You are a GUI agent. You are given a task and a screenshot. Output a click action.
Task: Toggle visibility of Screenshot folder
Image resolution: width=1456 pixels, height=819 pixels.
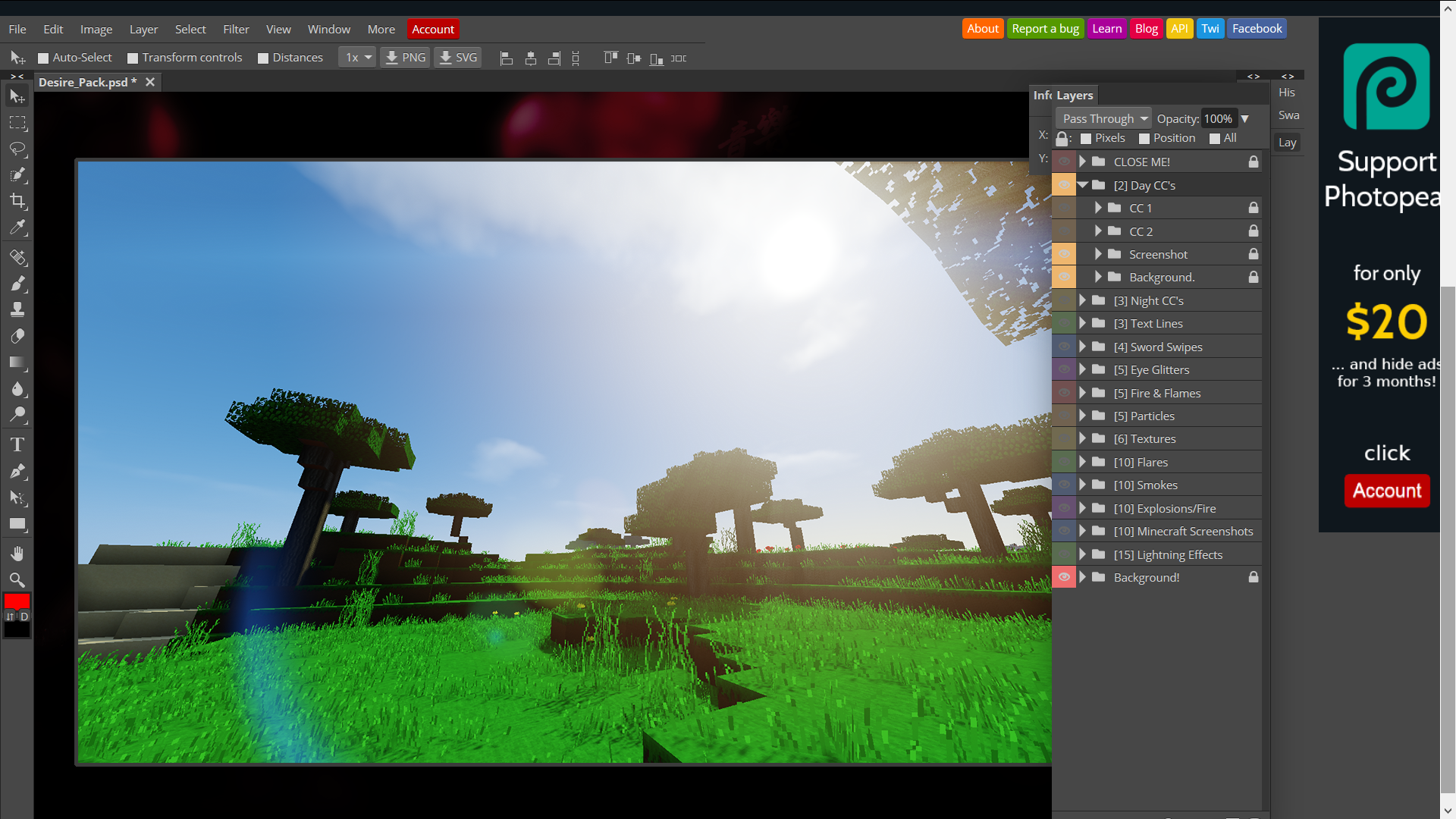(x=1064, y=254)
